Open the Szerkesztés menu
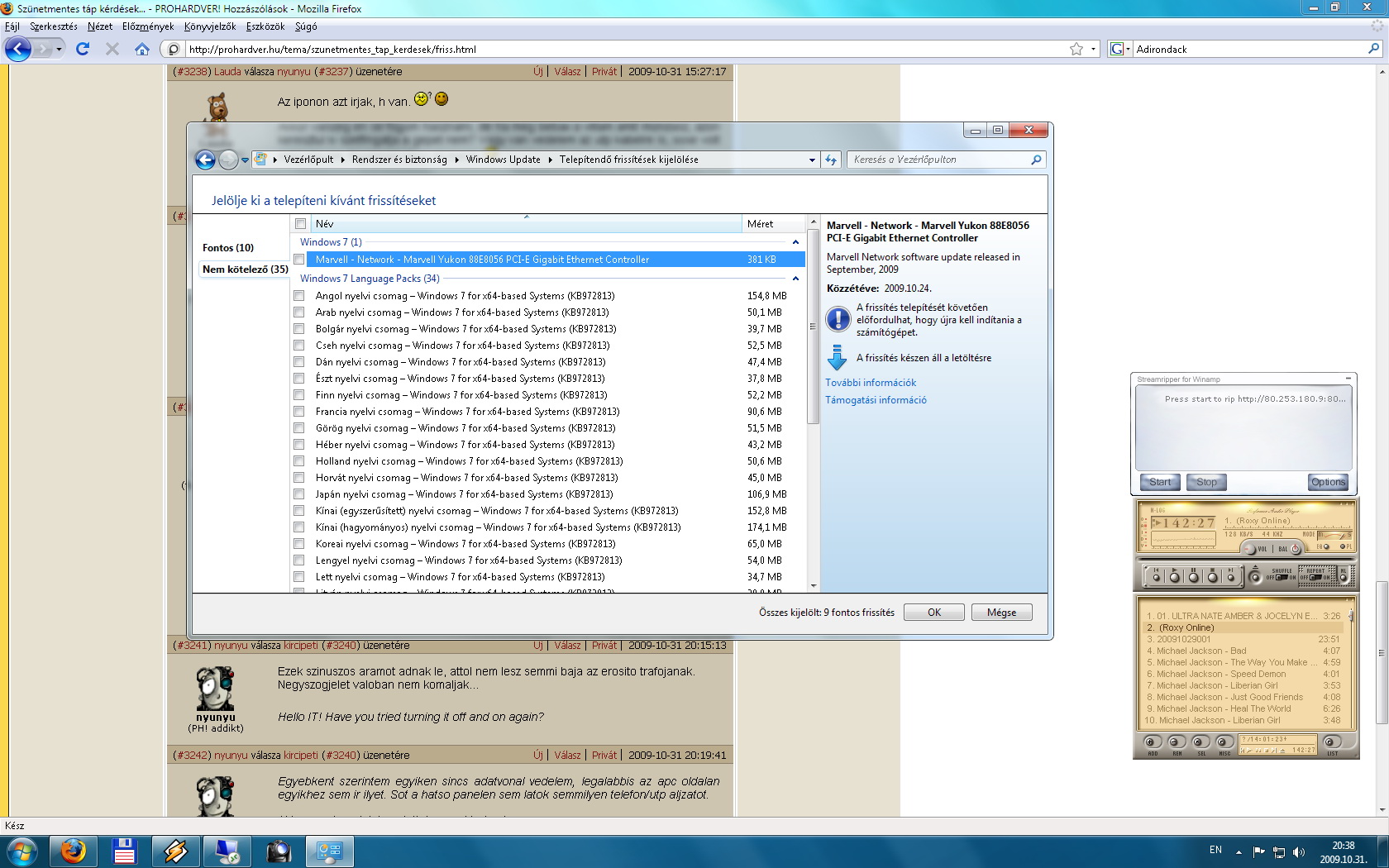The height and width of the screenshot is (868, 1389). 54,26
